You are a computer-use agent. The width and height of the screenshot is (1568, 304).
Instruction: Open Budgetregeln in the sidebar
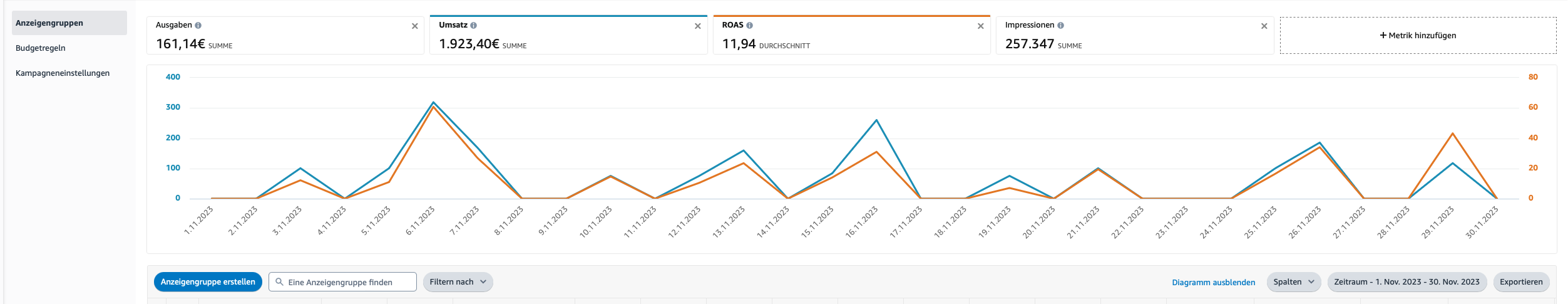pyautogui.click(x=41, y=48)
